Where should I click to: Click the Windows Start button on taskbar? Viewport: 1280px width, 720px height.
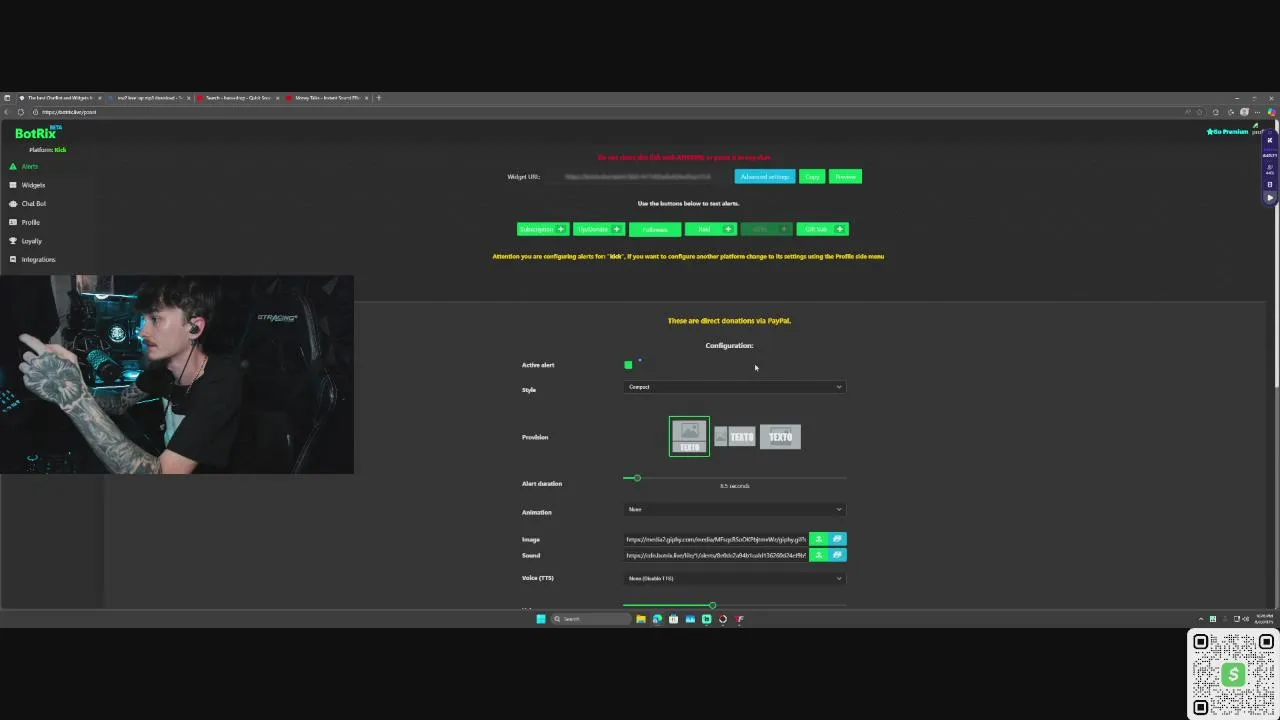pyautogui.click(x=541, y=619)
